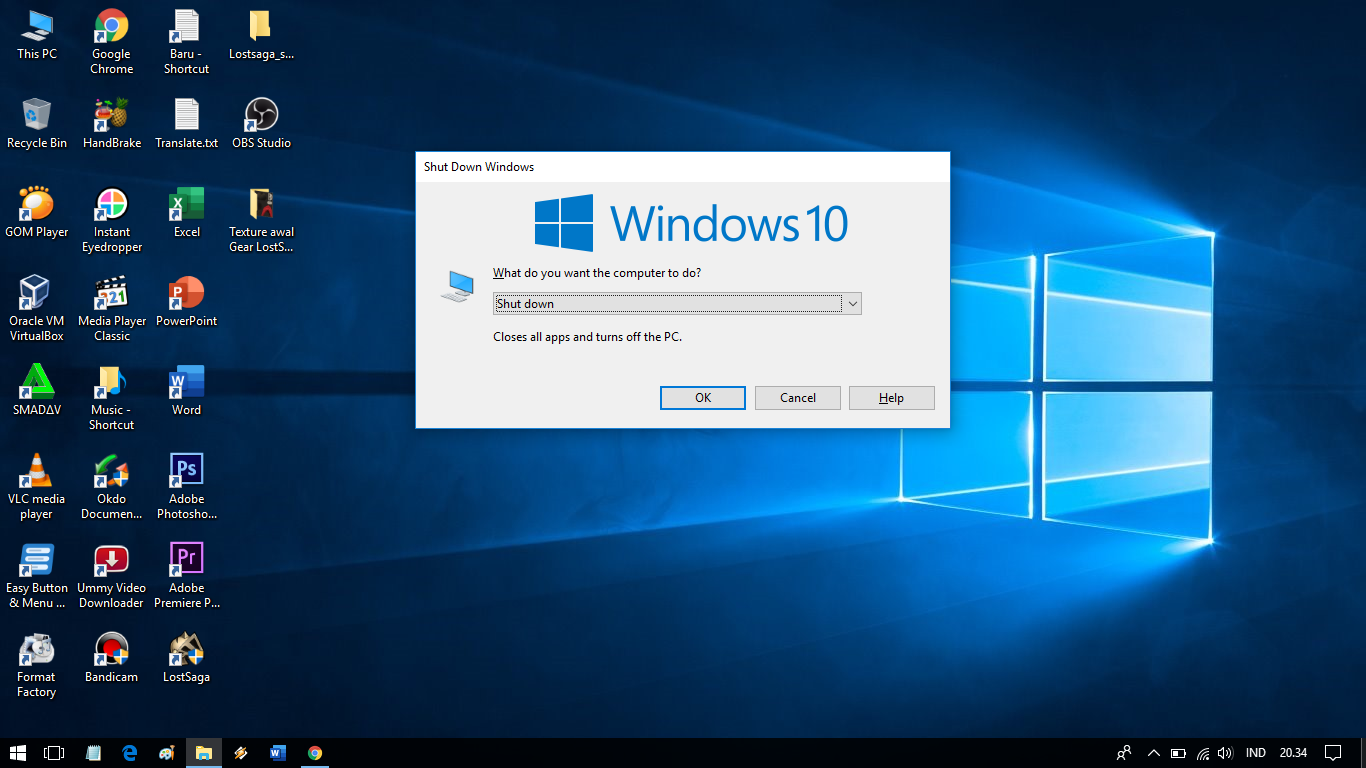This screenshot has width=1366, height=768.
Task: Select the Recycle Bin icon
Action: point(37,124)
